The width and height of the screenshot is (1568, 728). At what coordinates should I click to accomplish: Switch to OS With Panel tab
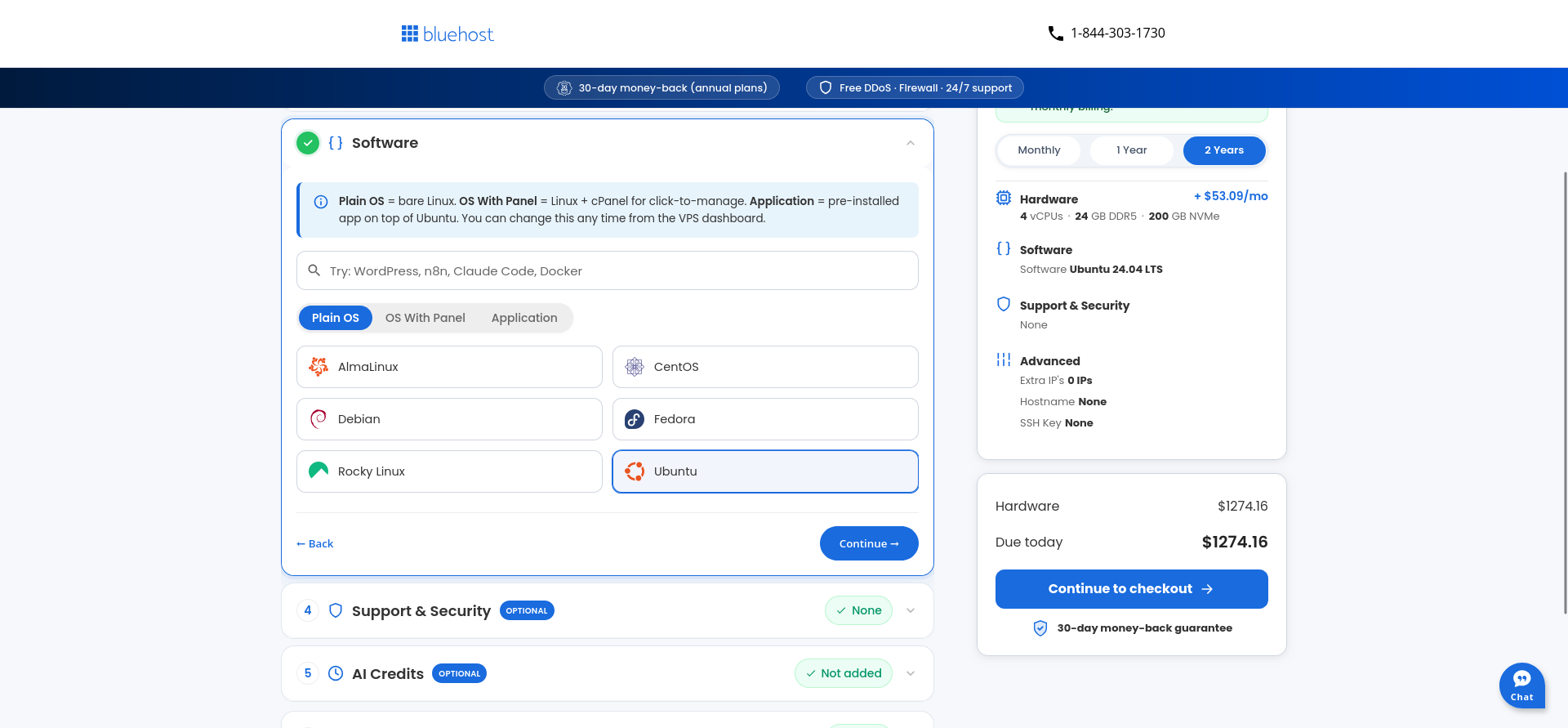tap(425, 318)
